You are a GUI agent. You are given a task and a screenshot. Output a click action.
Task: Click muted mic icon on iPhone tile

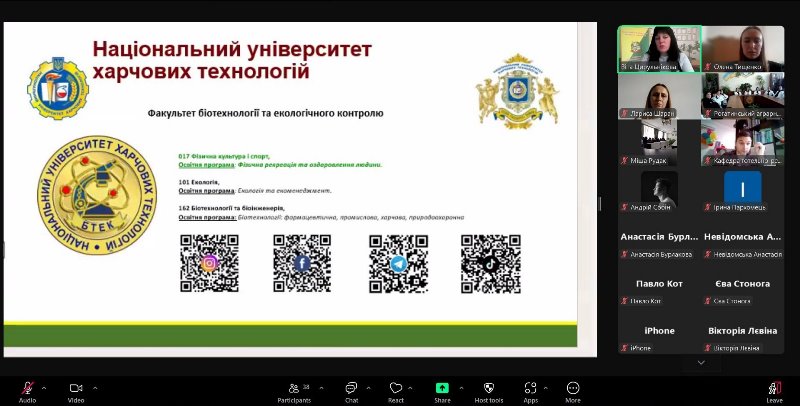tap(624, 348)
